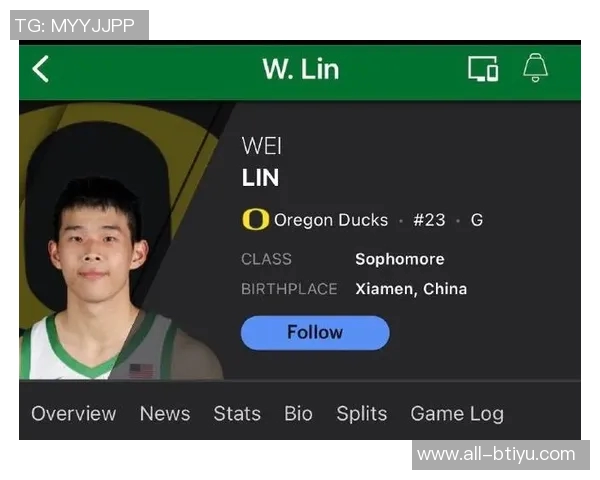Follow Wei Lin with the blue button
Image resolution: width=600 pixels, height=480 pixels.
[315, 333]
